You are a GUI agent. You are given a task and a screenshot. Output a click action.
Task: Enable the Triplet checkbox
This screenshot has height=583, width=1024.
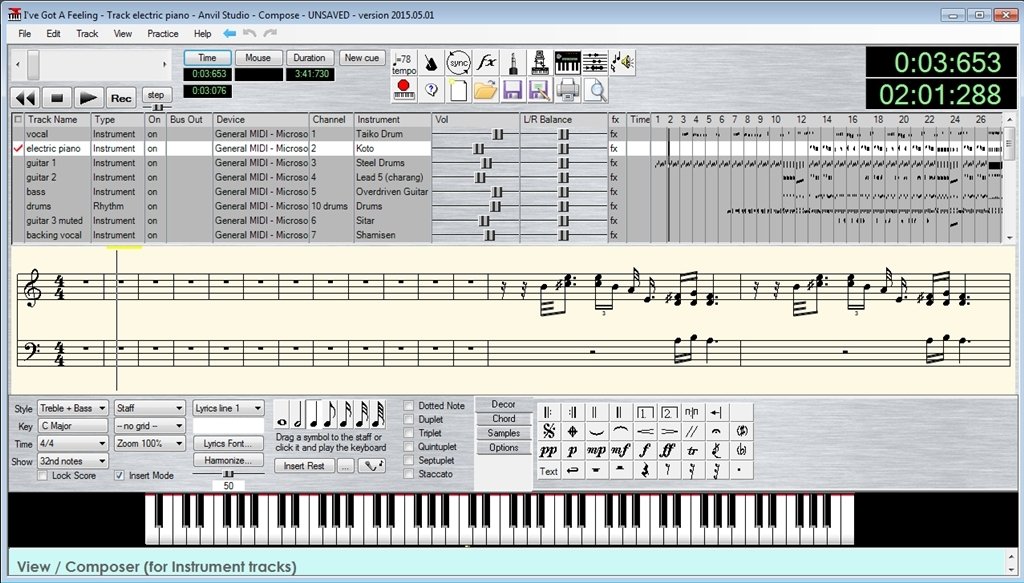(409, 433)
